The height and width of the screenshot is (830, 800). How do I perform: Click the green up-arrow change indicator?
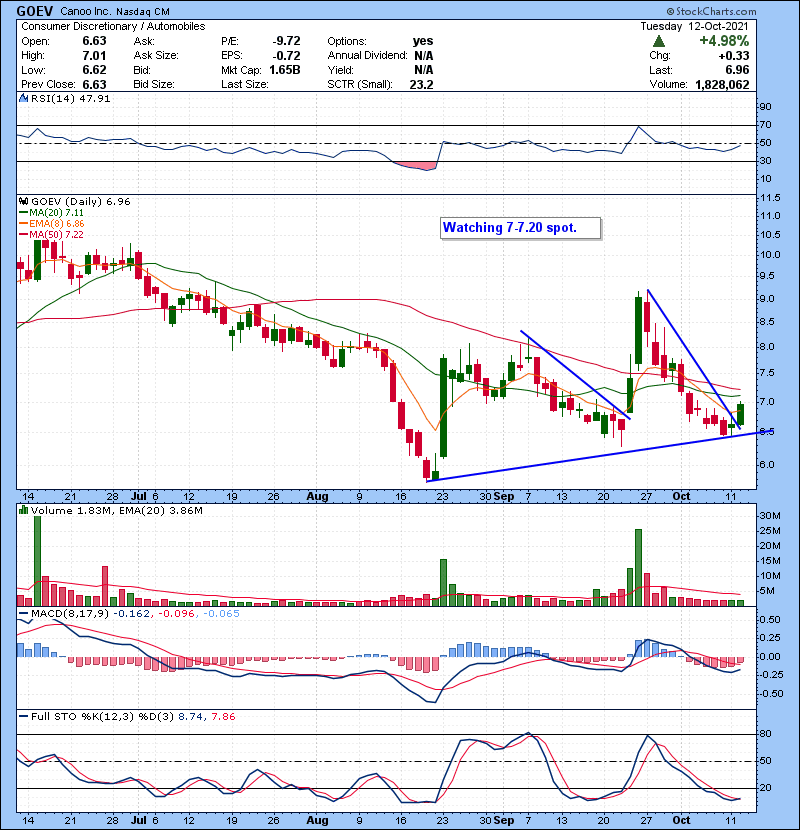(659, 41)
